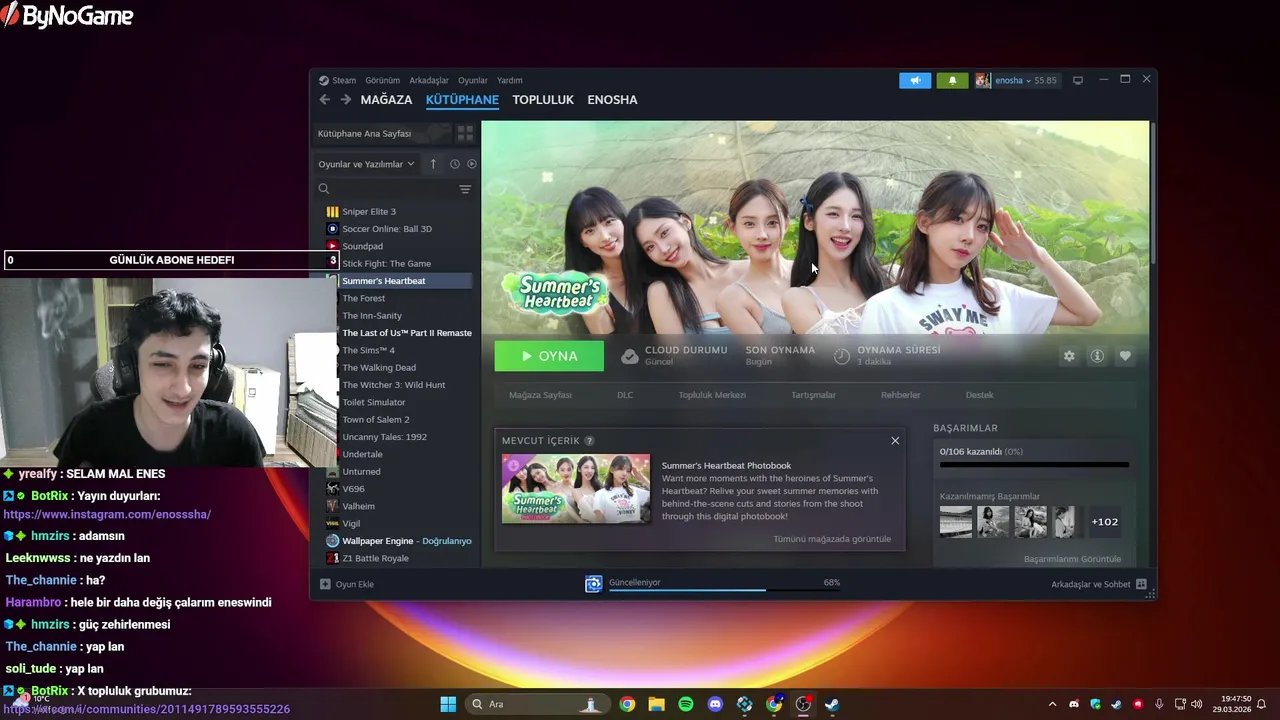Open Mağaza Sayfası link

coord(540,395)
